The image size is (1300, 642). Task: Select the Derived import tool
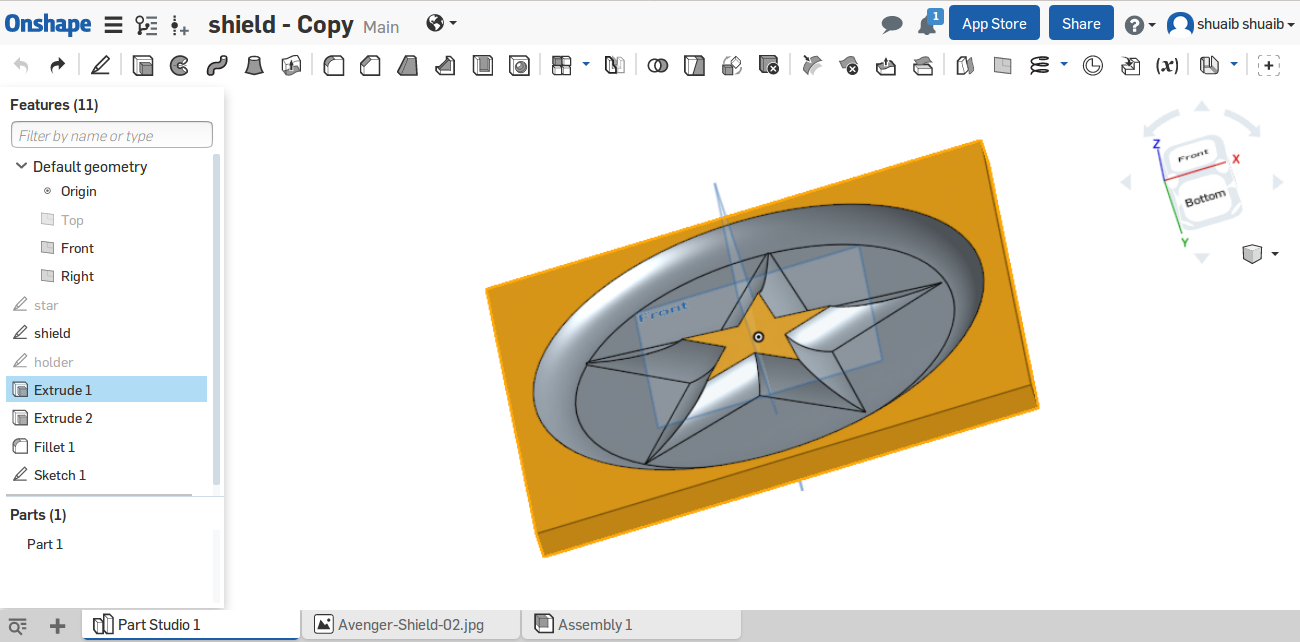point(1130,66)
